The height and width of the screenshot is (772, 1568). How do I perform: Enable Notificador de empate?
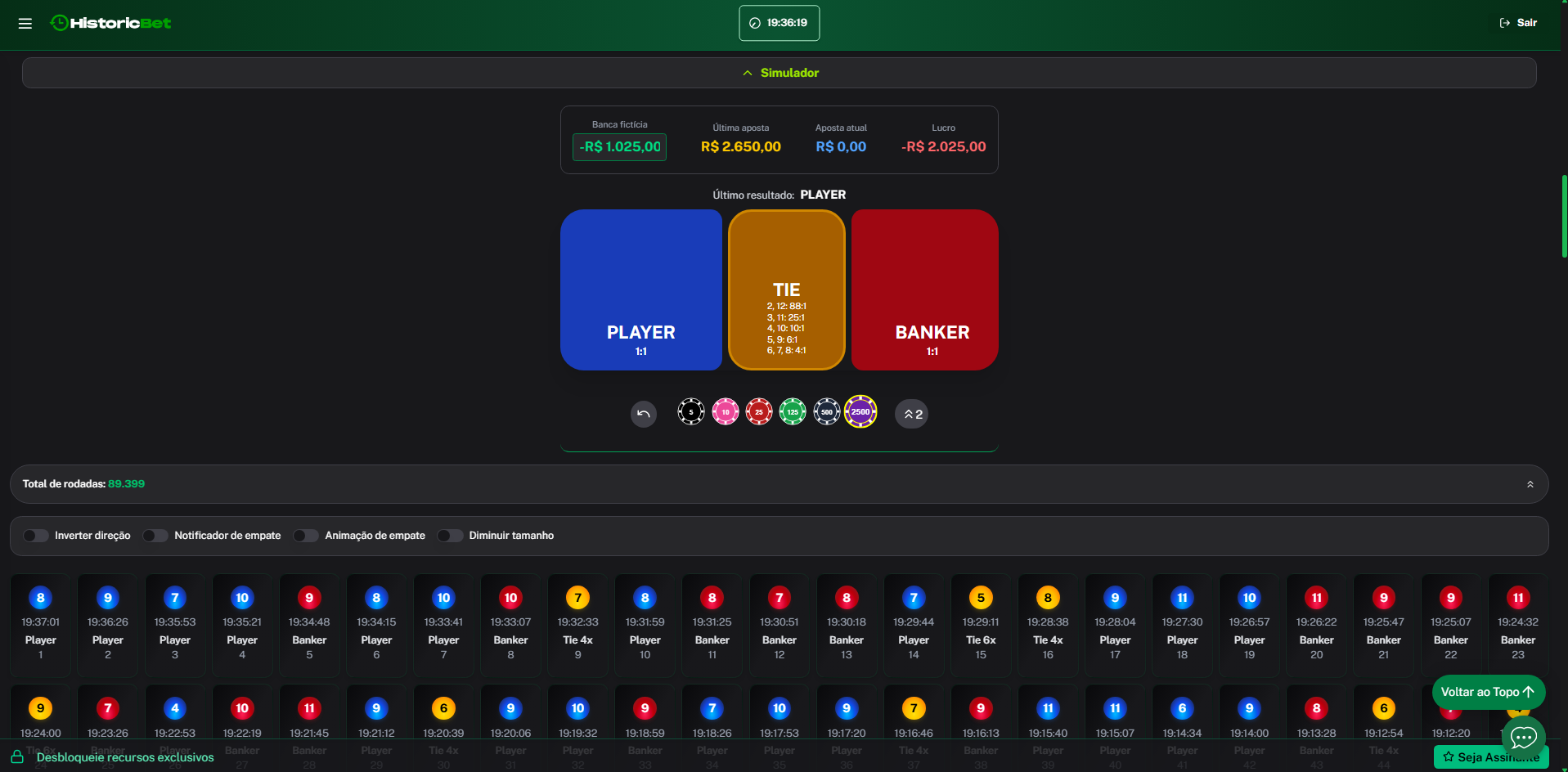point(155,536)
